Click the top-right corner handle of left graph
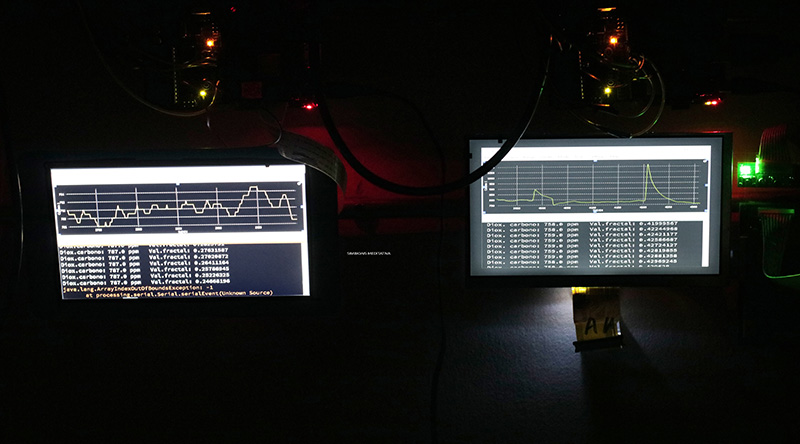 (299, 183)
